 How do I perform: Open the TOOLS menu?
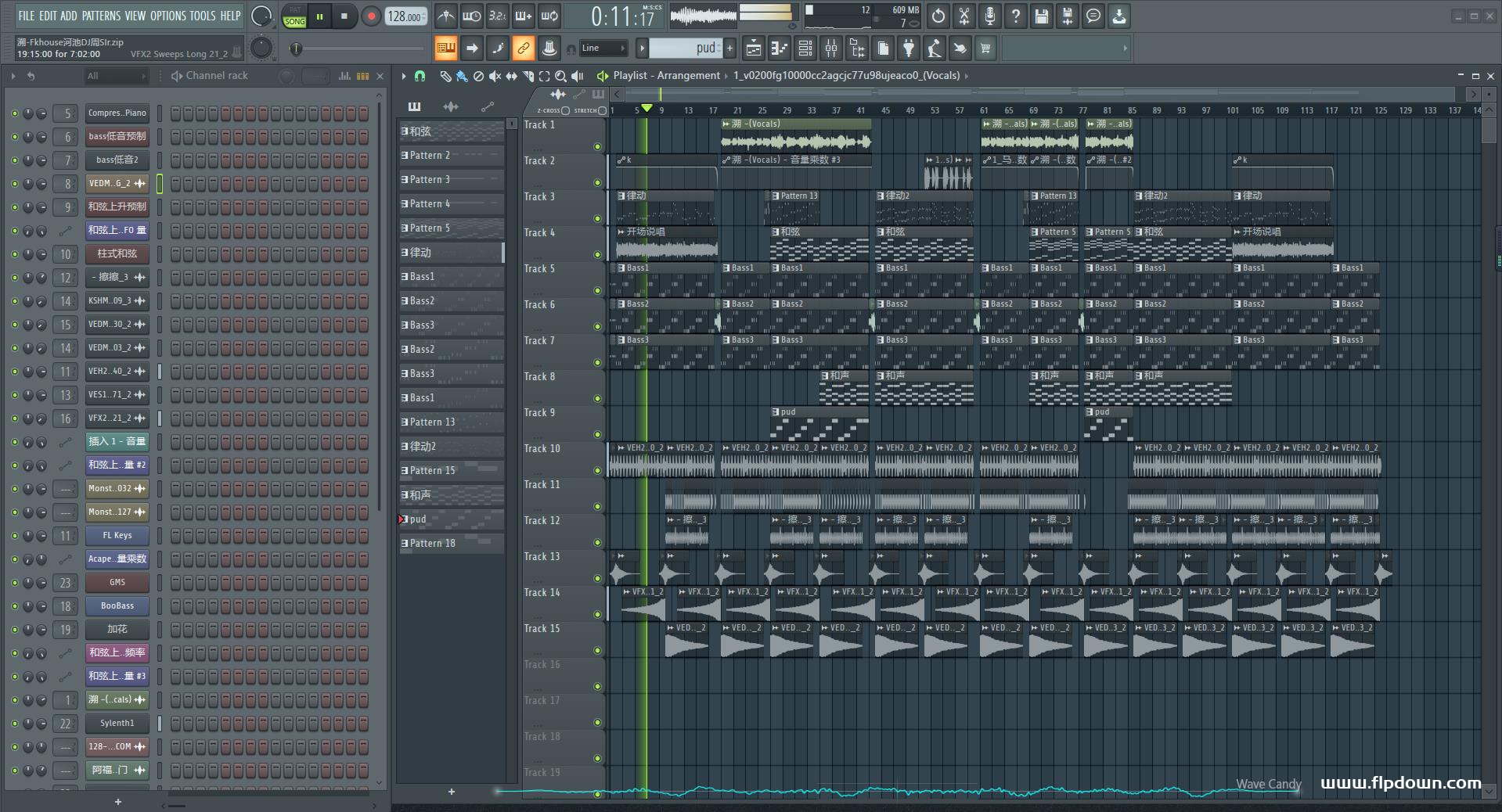[x=202, y=16]
